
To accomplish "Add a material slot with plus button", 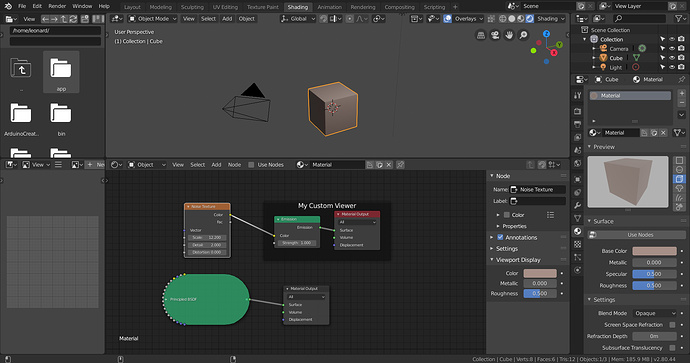I will [682, 94].
